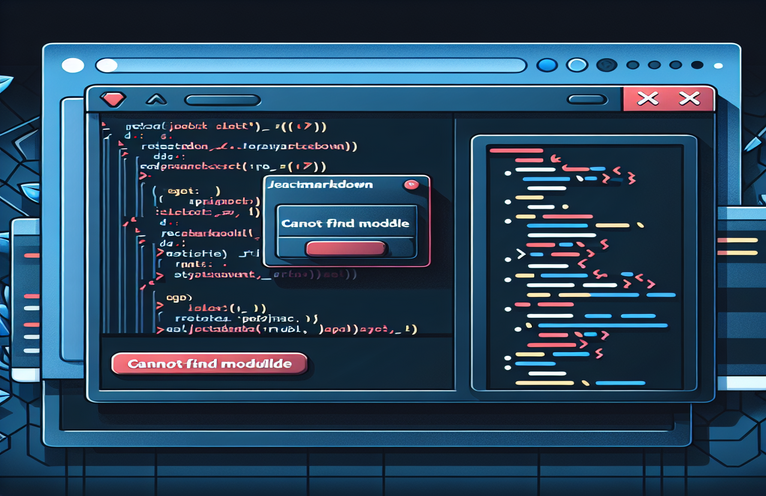The width and height of the screenshot is (766, 496).
Task: Click the white chevron in the right code panel
Action: click(x=492, y=254)
